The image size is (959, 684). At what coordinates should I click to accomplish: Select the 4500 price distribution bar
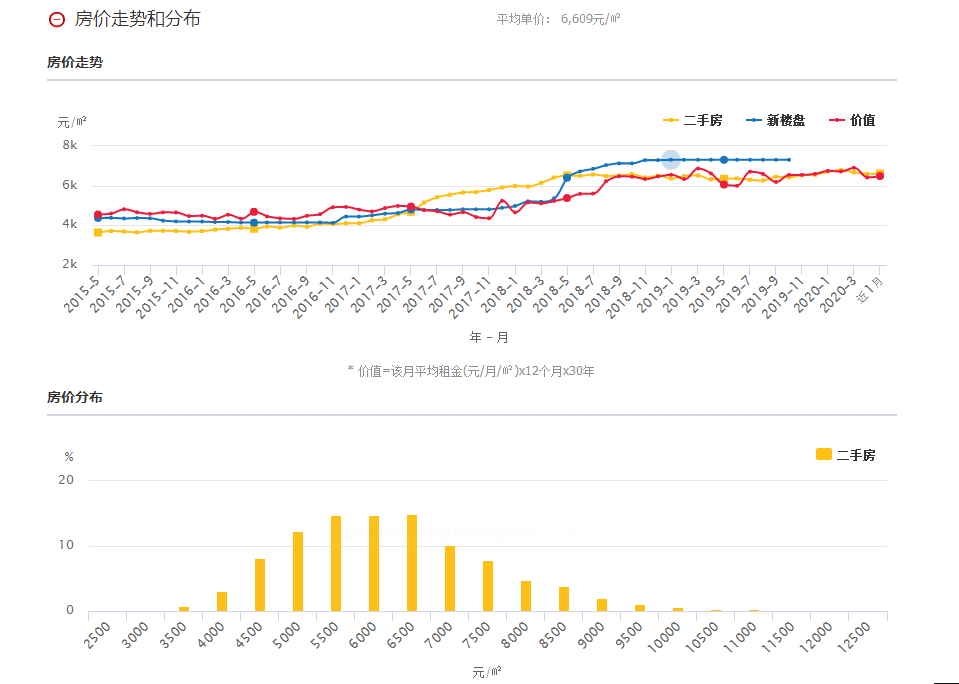(260, 585)
